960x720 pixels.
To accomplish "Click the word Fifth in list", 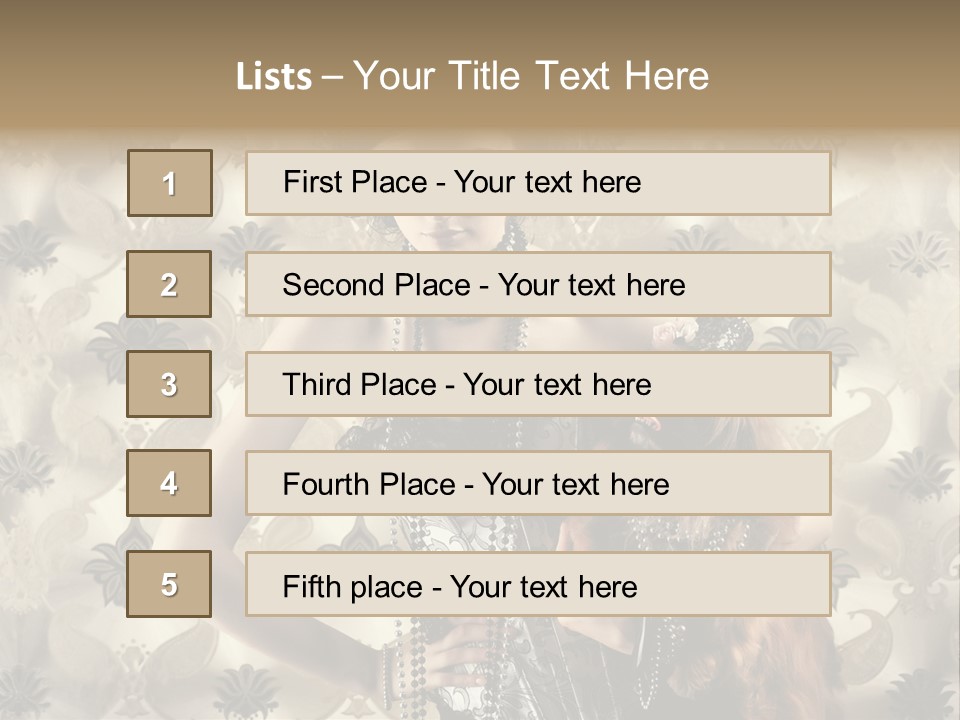I will pyautogui.click(x=311, y=586).
